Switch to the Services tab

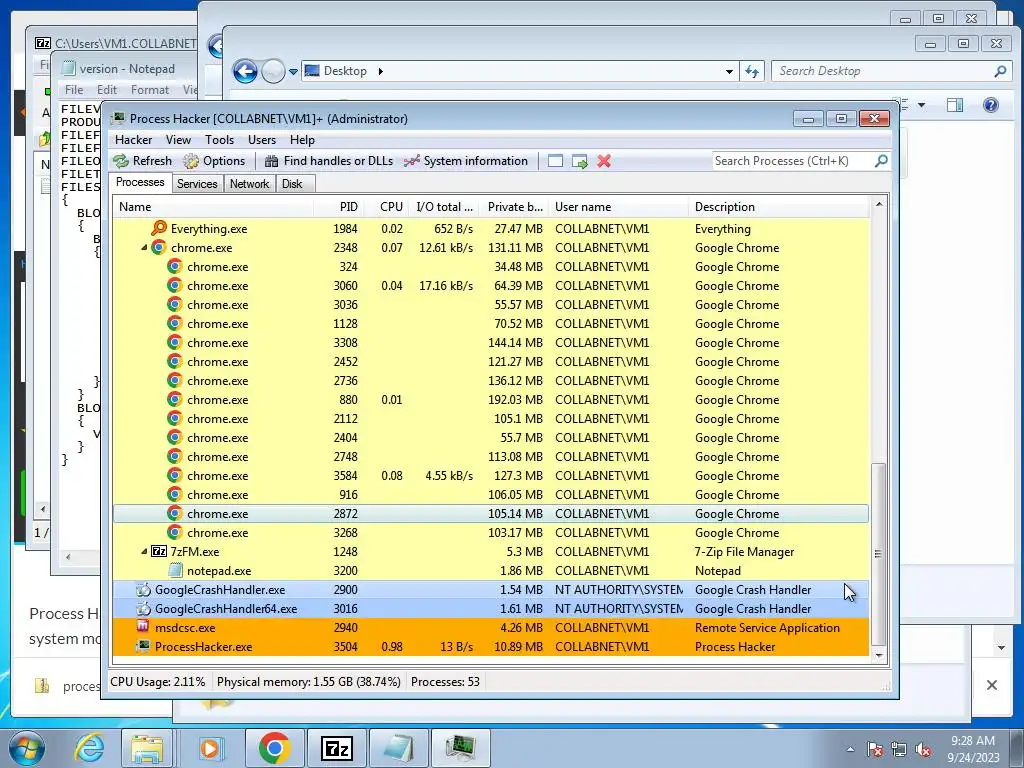point(197,184)
